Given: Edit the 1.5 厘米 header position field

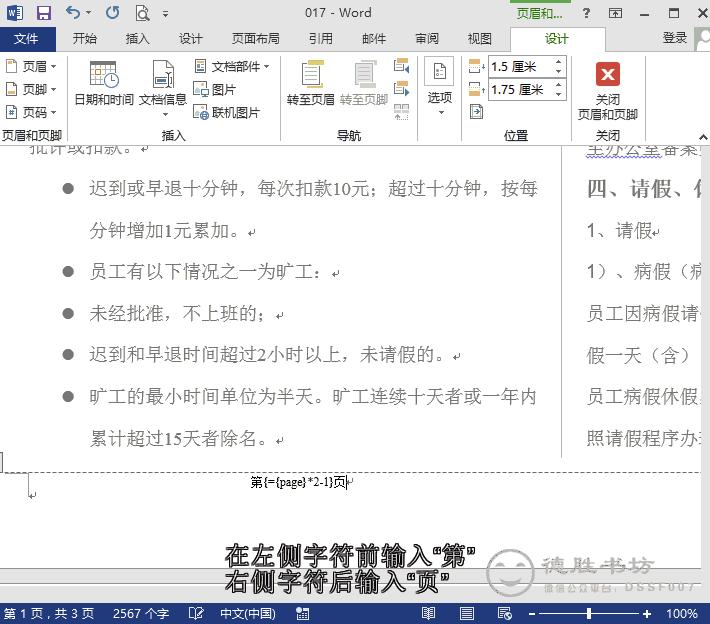Looking at the screenshot, I should (521, 67).
